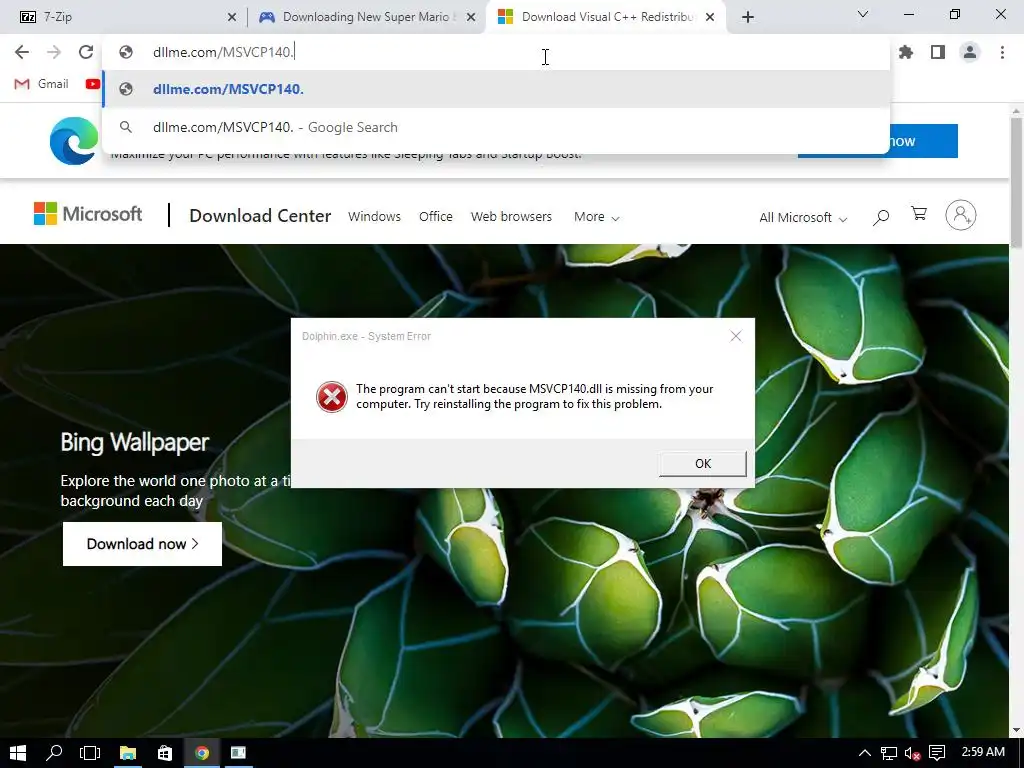Click the red error icon in dialog

332,397
